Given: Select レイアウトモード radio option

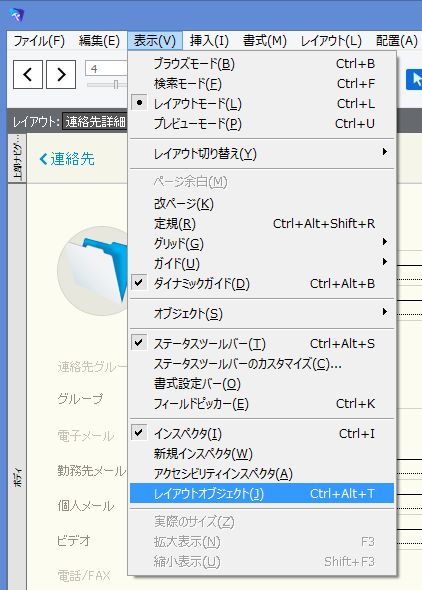Looking at the screenshot, I should (262, 103).
